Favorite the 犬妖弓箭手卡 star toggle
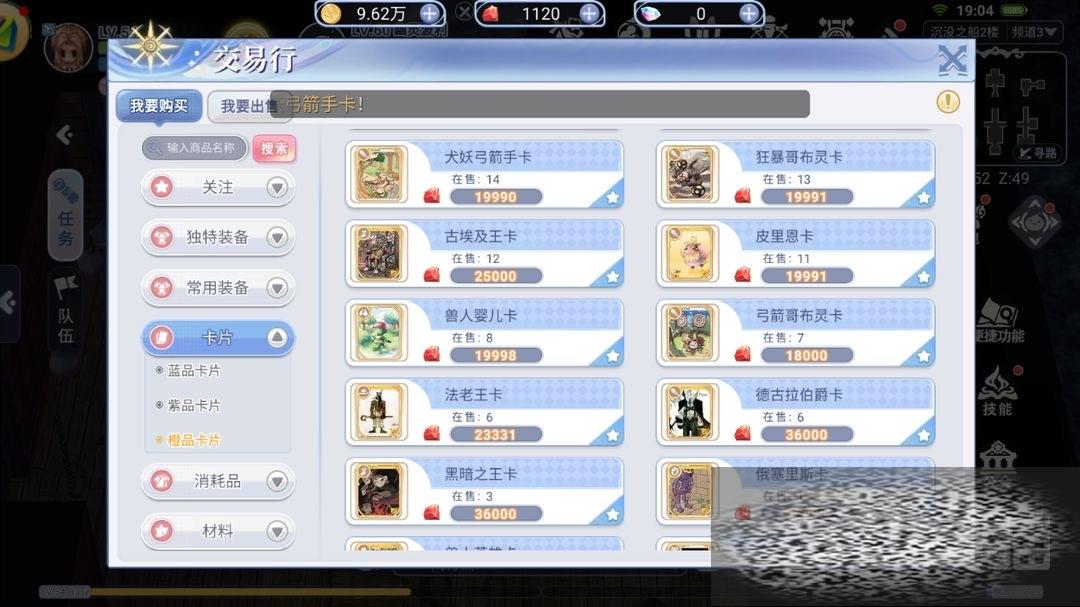 [612, 198]
